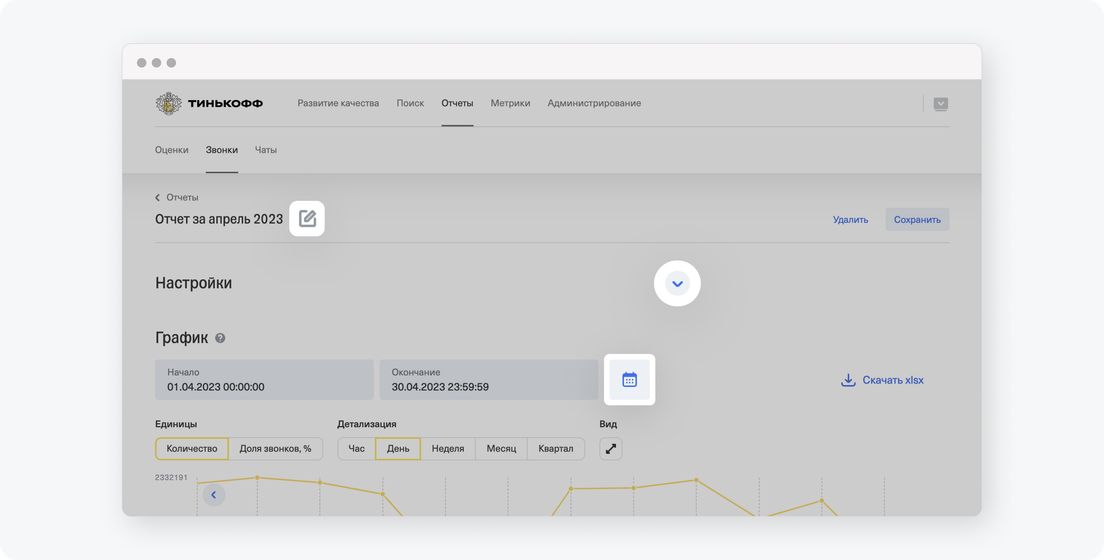Expand the Настройки section chevron
This screenshot has width=1104, height=560.
(x=677, y=283)
